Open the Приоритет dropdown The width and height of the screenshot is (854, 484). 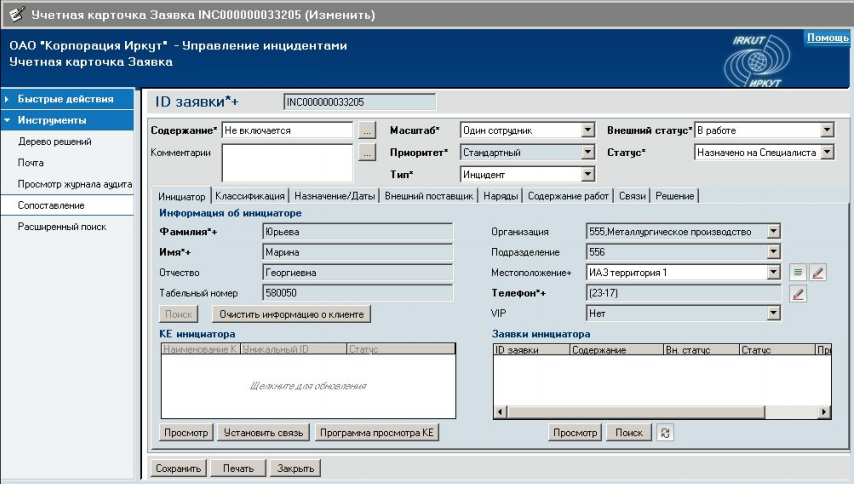point(588,152)
